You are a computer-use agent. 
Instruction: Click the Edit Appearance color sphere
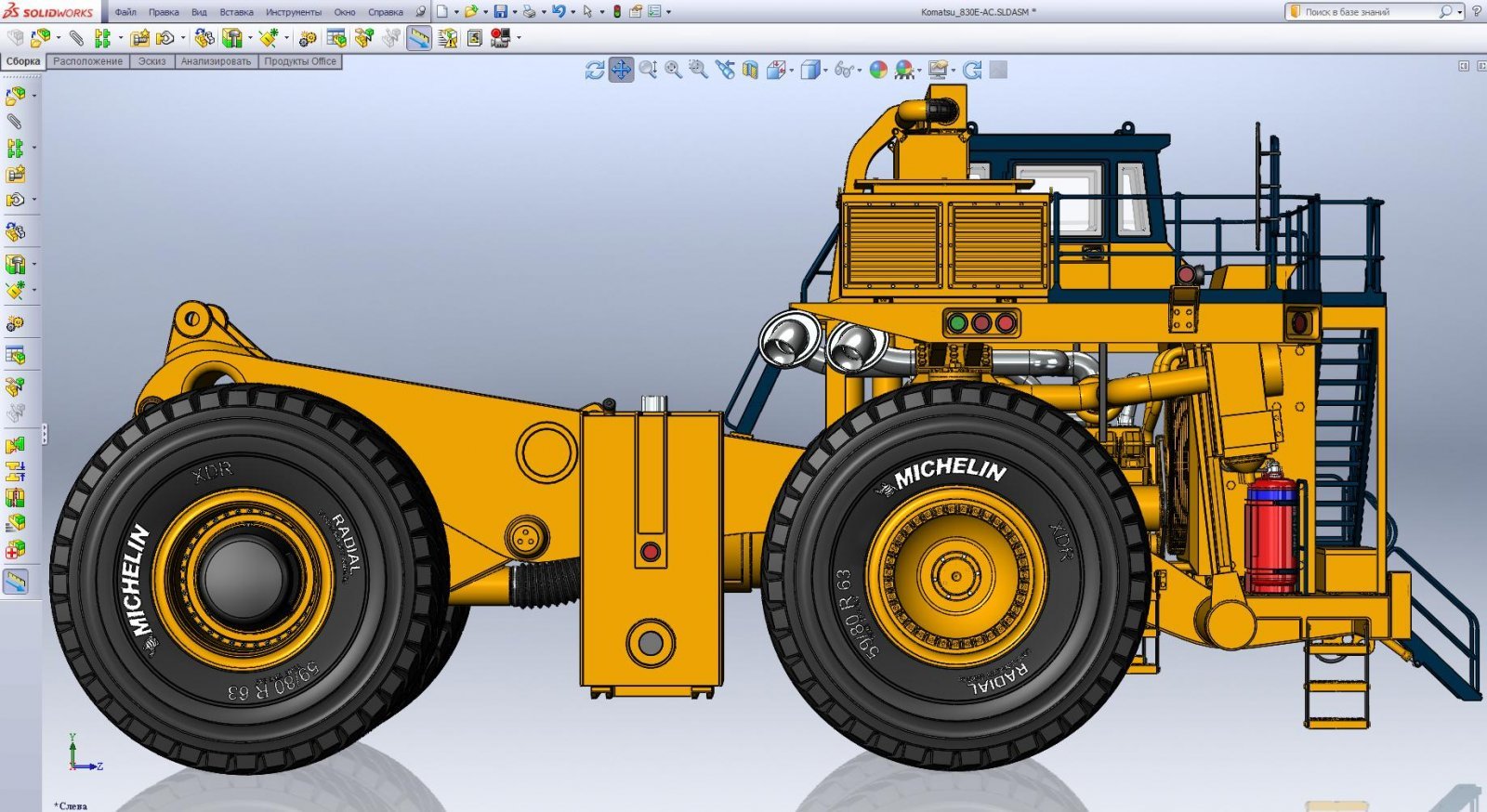click(x=878, y=70)
